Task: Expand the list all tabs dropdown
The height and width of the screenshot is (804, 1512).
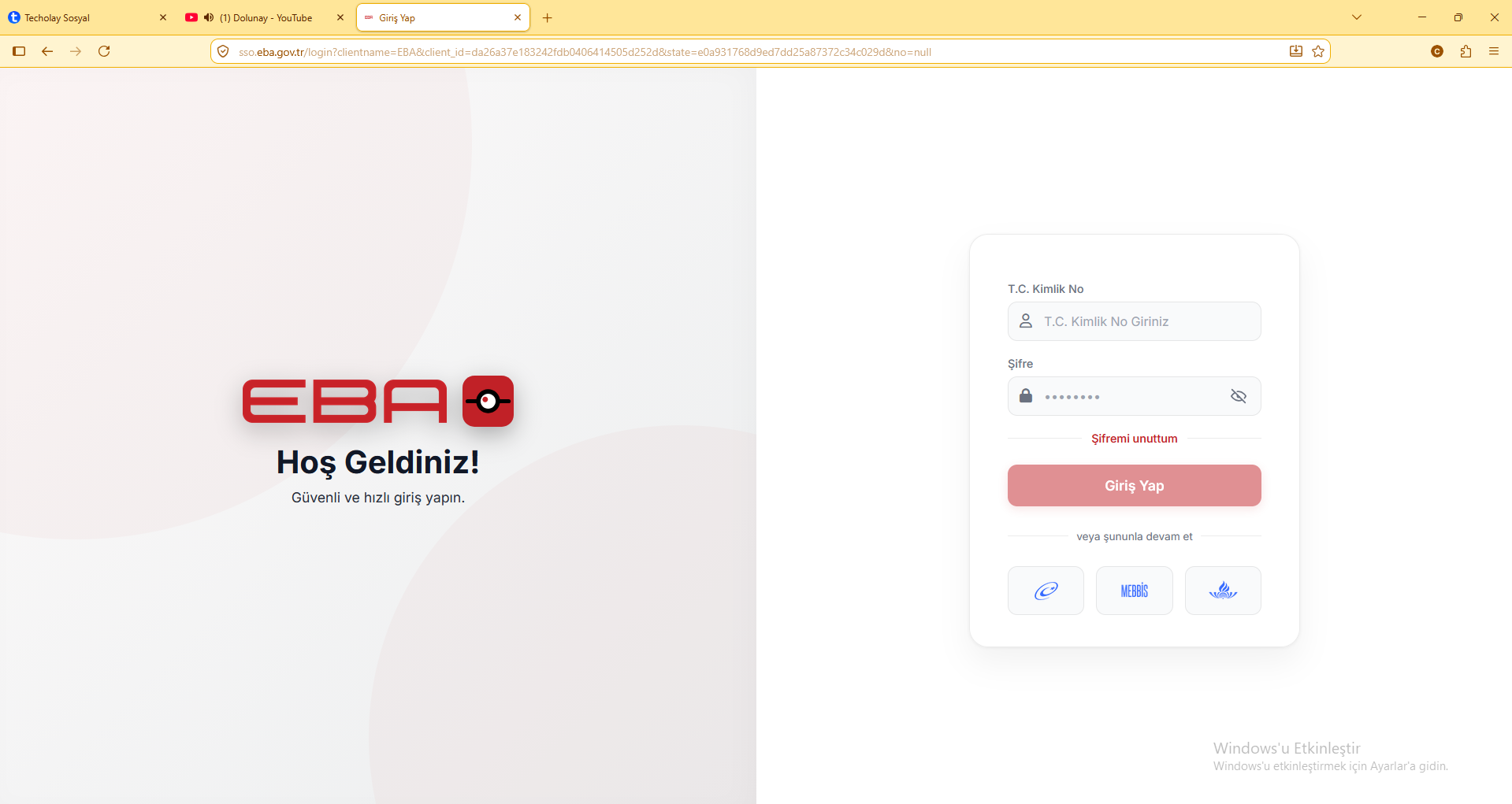Action: (1357, 17)
